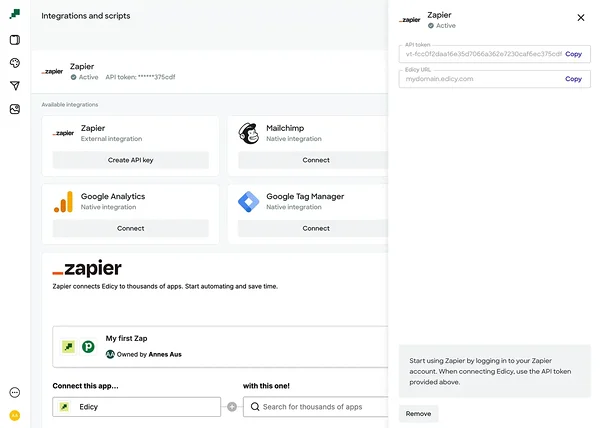
Task: Click the yellow user avatar icon
Action: click(15, 415)
